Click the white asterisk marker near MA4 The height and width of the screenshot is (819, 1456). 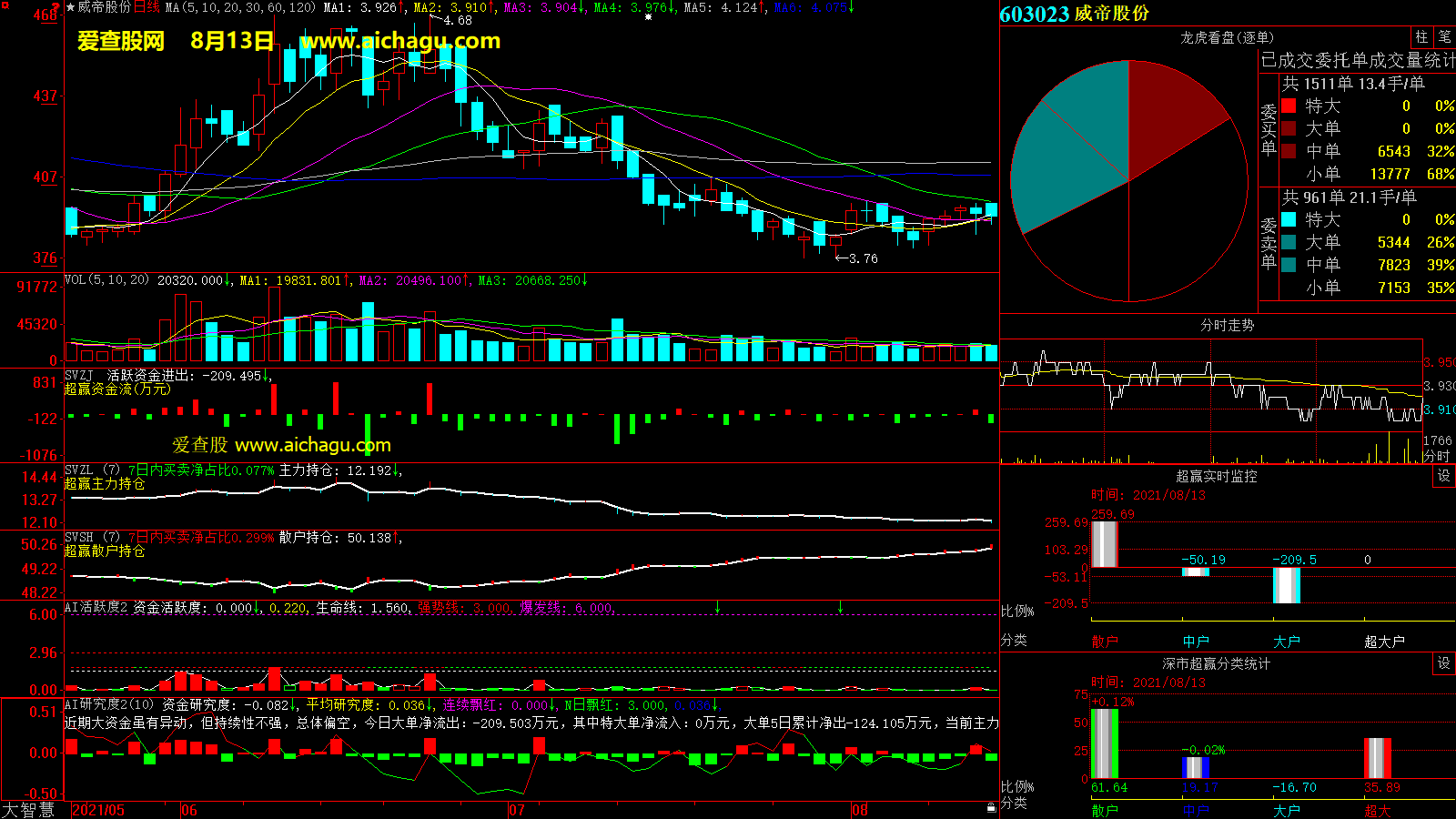point(648,17)
